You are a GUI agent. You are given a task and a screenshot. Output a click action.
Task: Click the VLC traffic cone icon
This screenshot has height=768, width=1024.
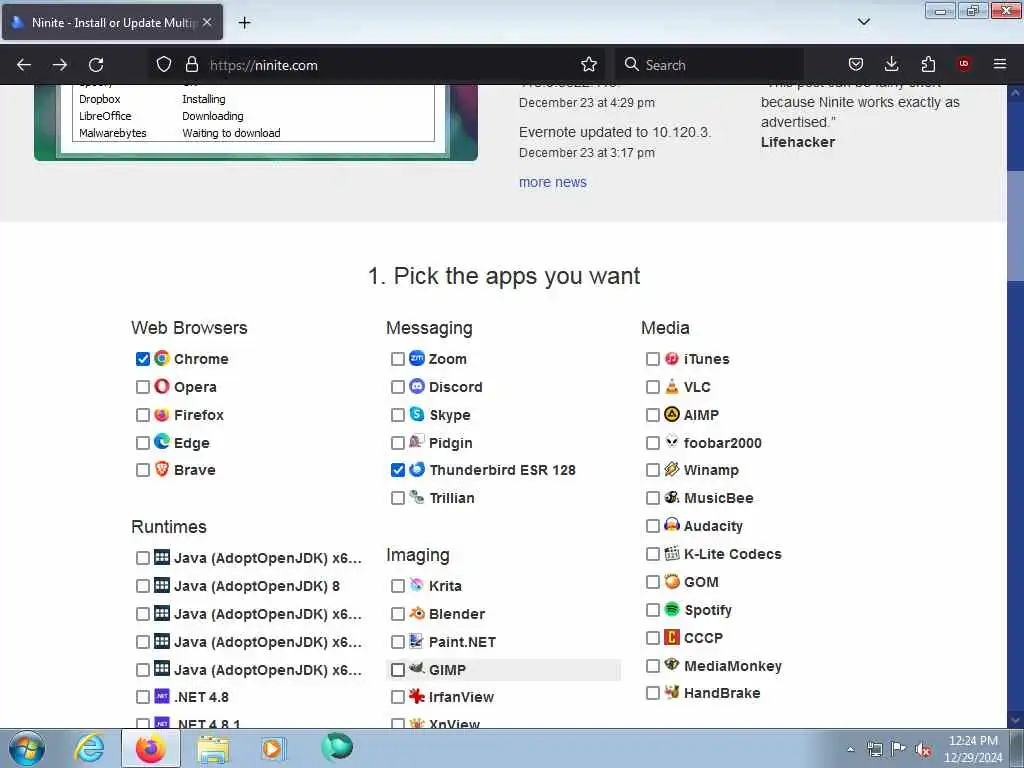(x=671, y=386)
